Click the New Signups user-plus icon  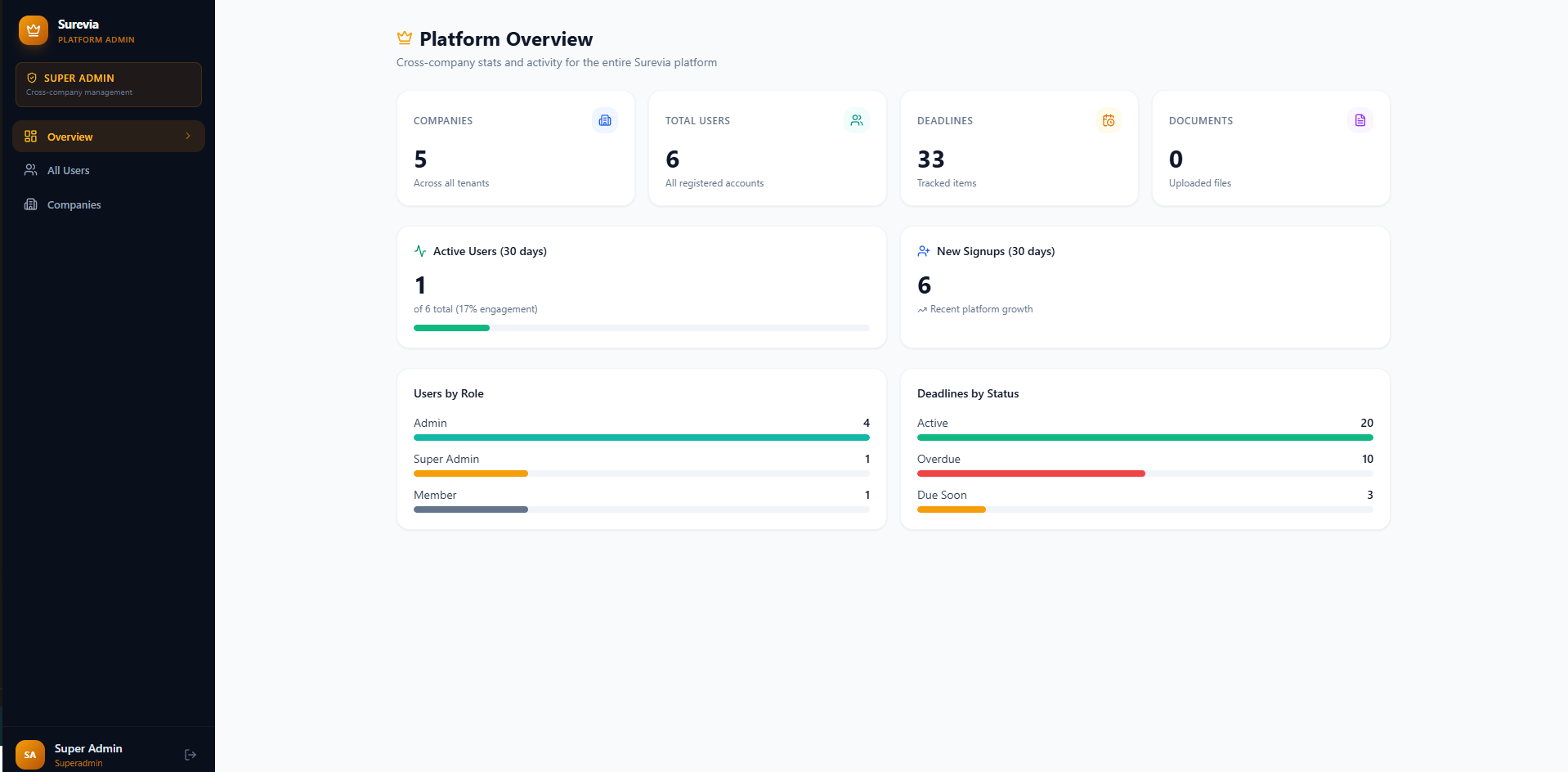click(x=924, y=251)
